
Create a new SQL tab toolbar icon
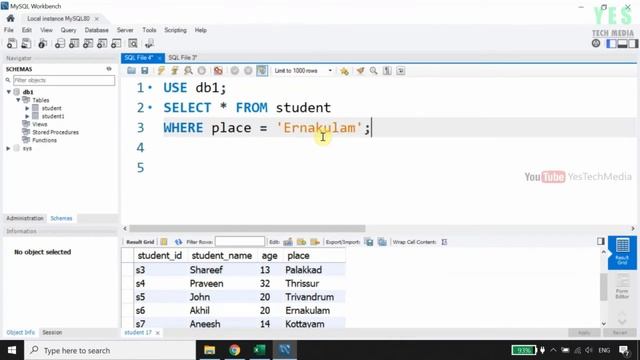tap(12, 43)
